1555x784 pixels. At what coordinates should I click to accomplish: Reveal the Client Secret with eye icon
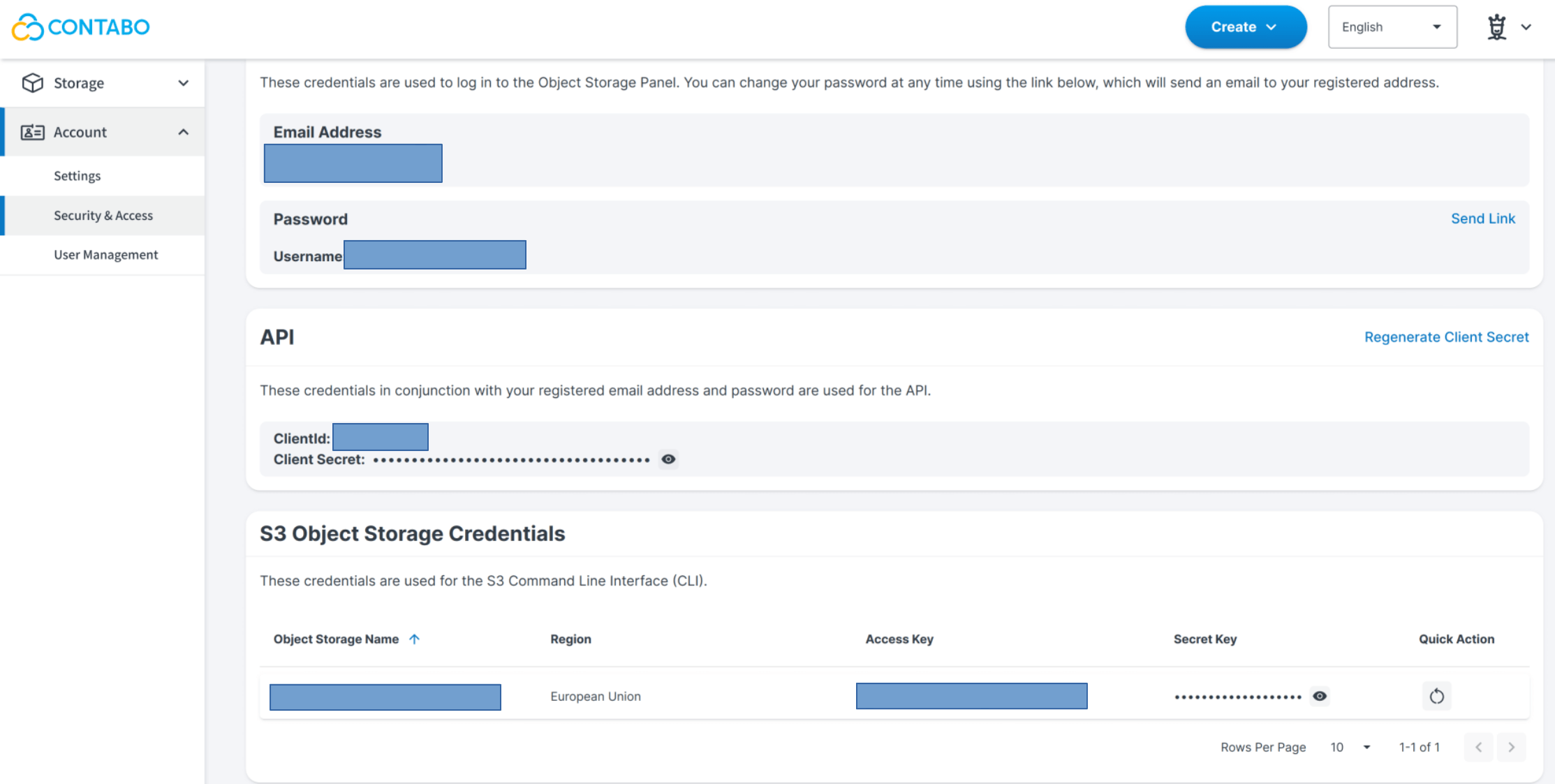coord(668,459)
